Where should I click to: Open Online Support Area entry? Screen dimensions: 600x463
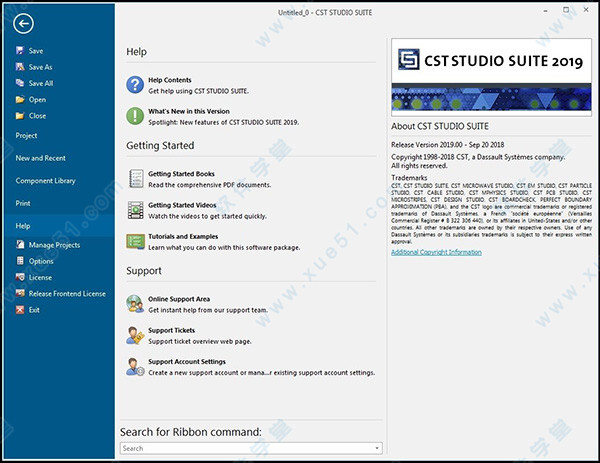pos(179,299)
